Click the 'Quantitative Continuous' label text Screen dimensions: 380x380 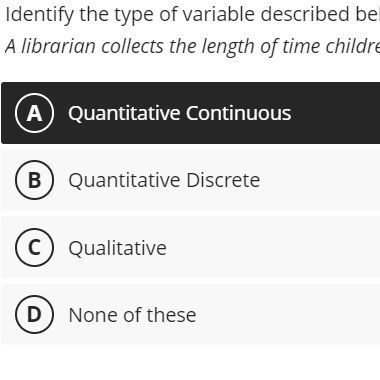pos(180,113)
